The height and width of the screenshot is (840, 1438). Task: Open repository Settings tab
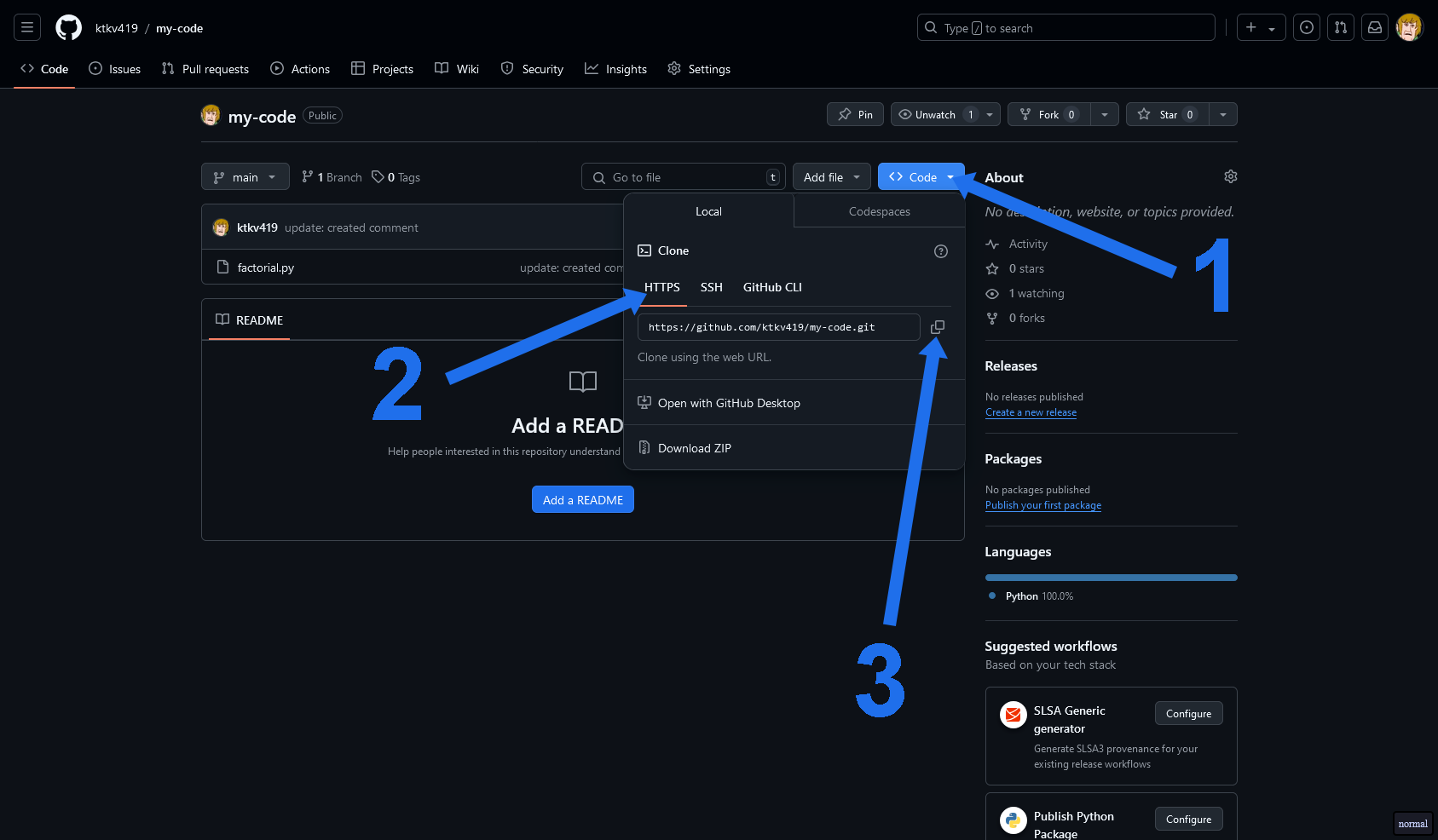tap(699, 69)
